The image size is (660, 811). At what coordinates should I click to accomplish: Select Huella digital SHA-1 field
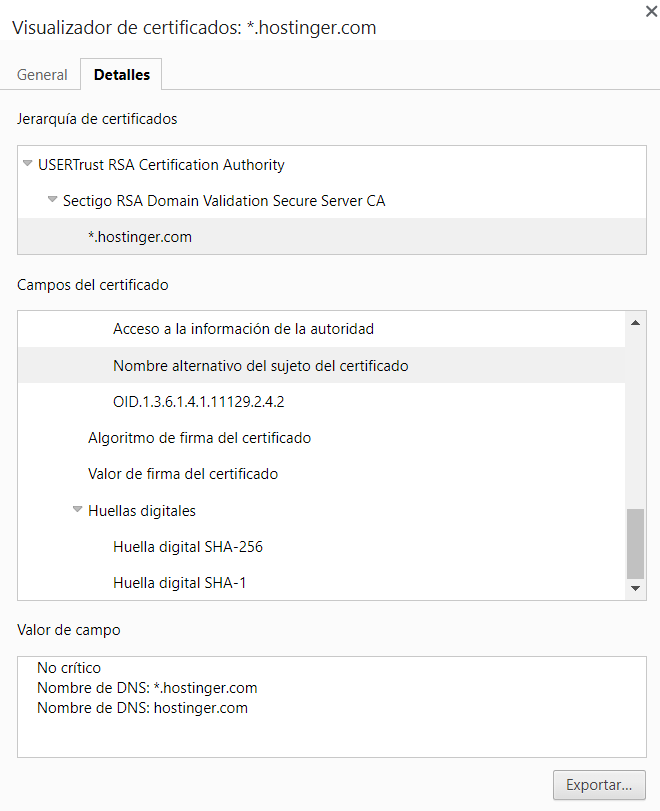179,583
